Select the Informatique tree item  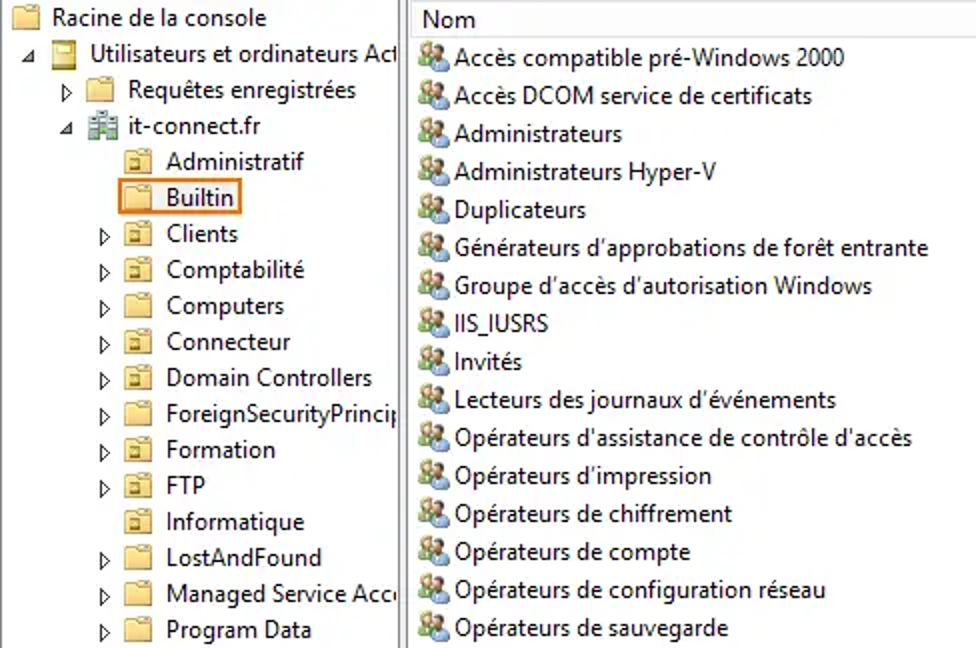pyautogui.click(x=234, y=522)
